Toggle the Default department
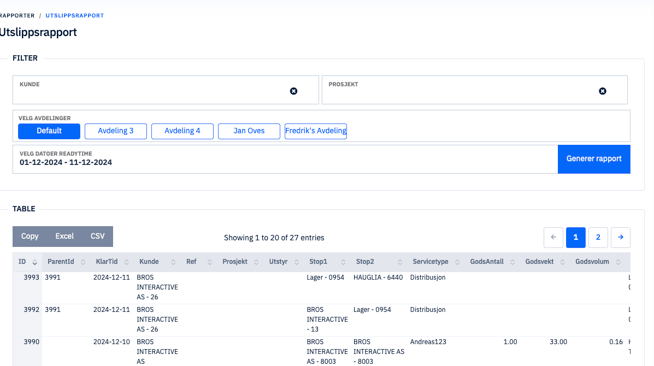This screenshot has height=366, width=654. pos(49,131)
